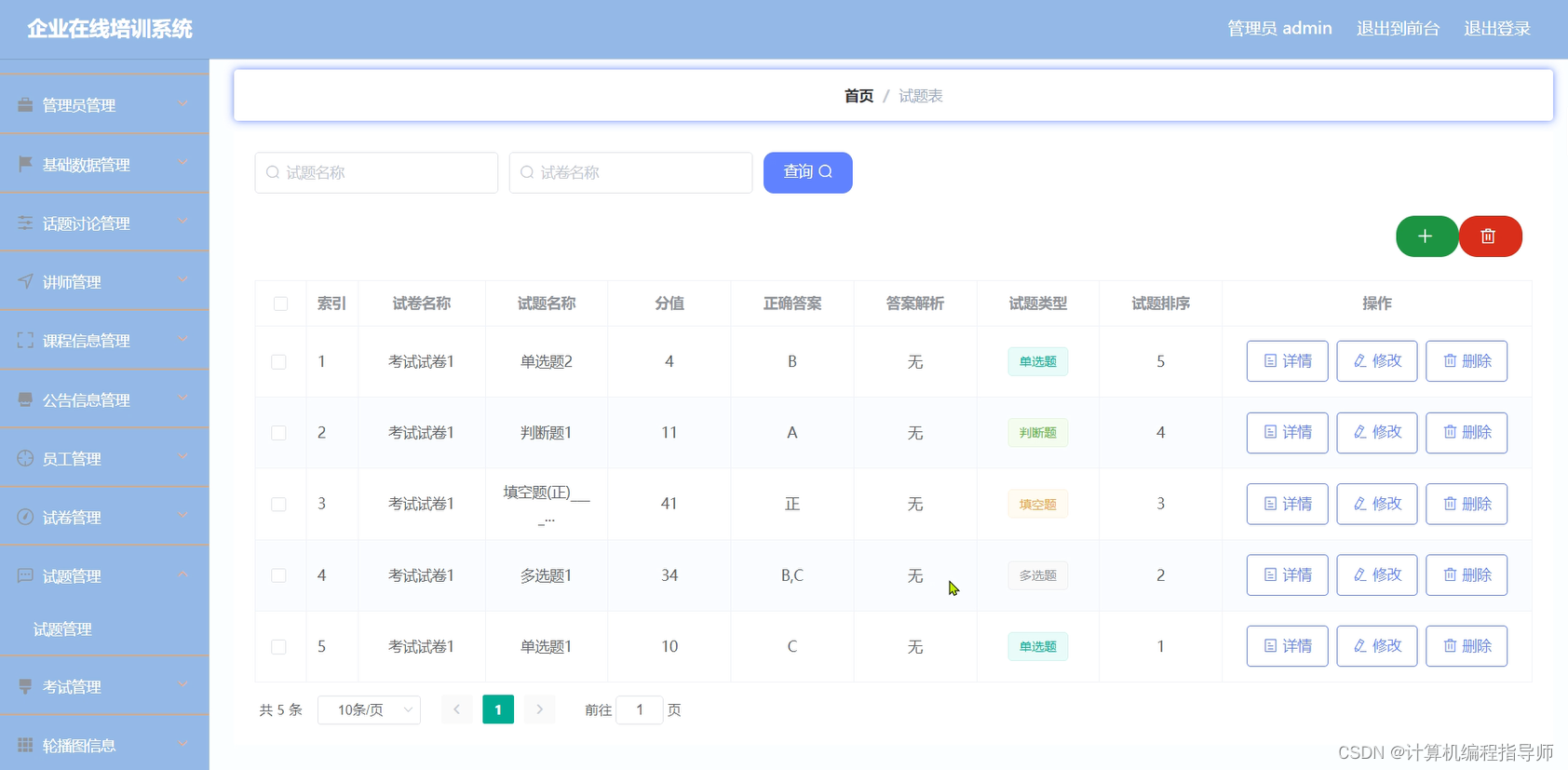Tick the select-all checkbox in table header

(x=280, y=304)
